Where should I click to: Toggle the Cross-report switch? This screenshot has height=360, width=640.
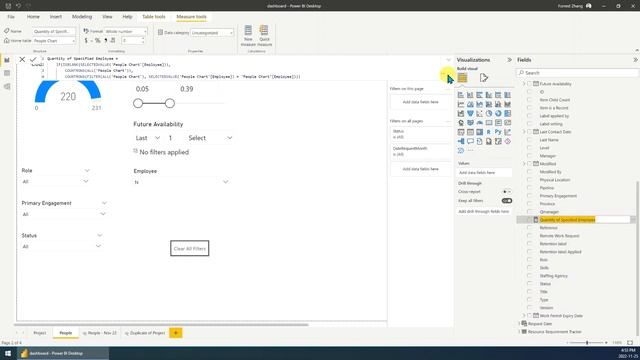click(x=507, y=191)
